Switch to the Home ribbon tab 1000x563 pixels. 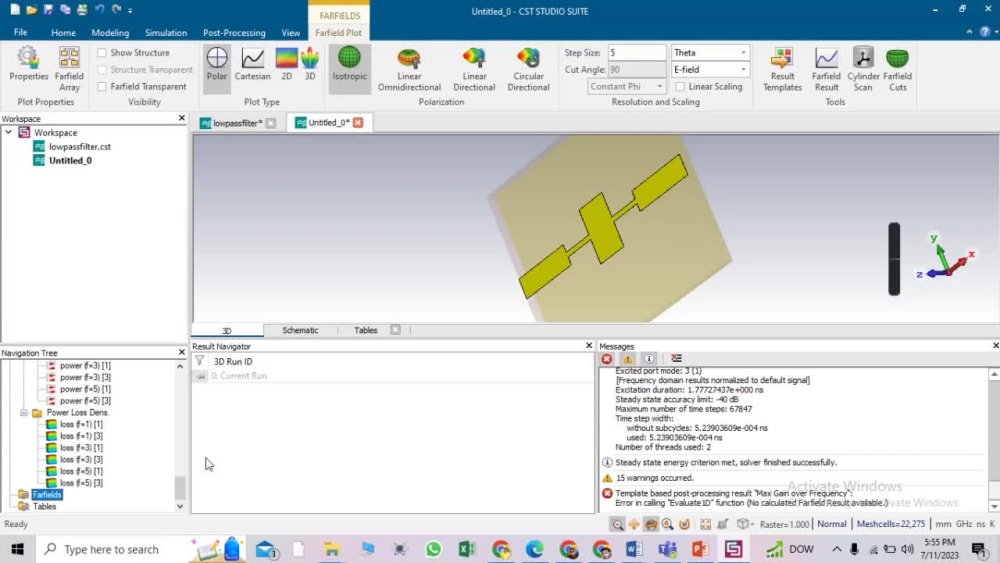click(63, 33)
